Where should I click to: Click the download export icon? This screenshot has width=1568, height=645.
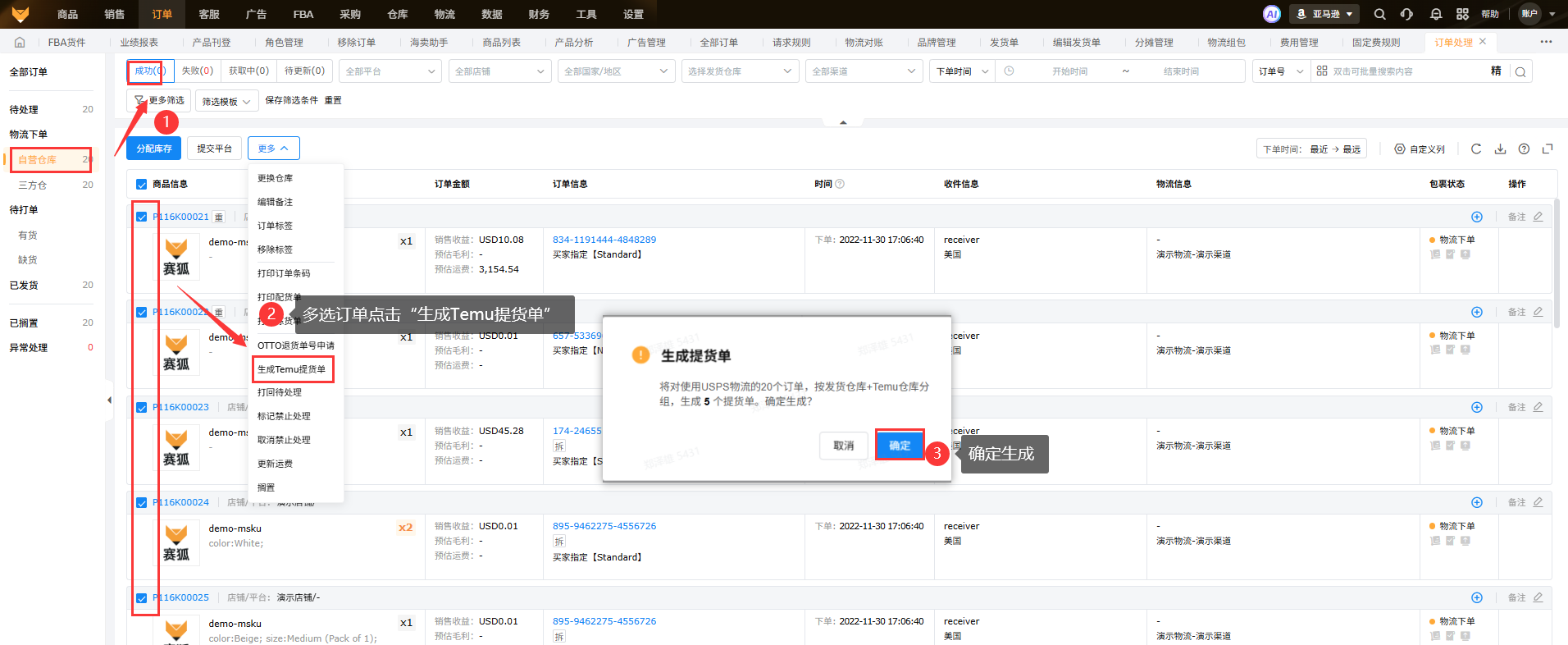tap(1500, 149)
